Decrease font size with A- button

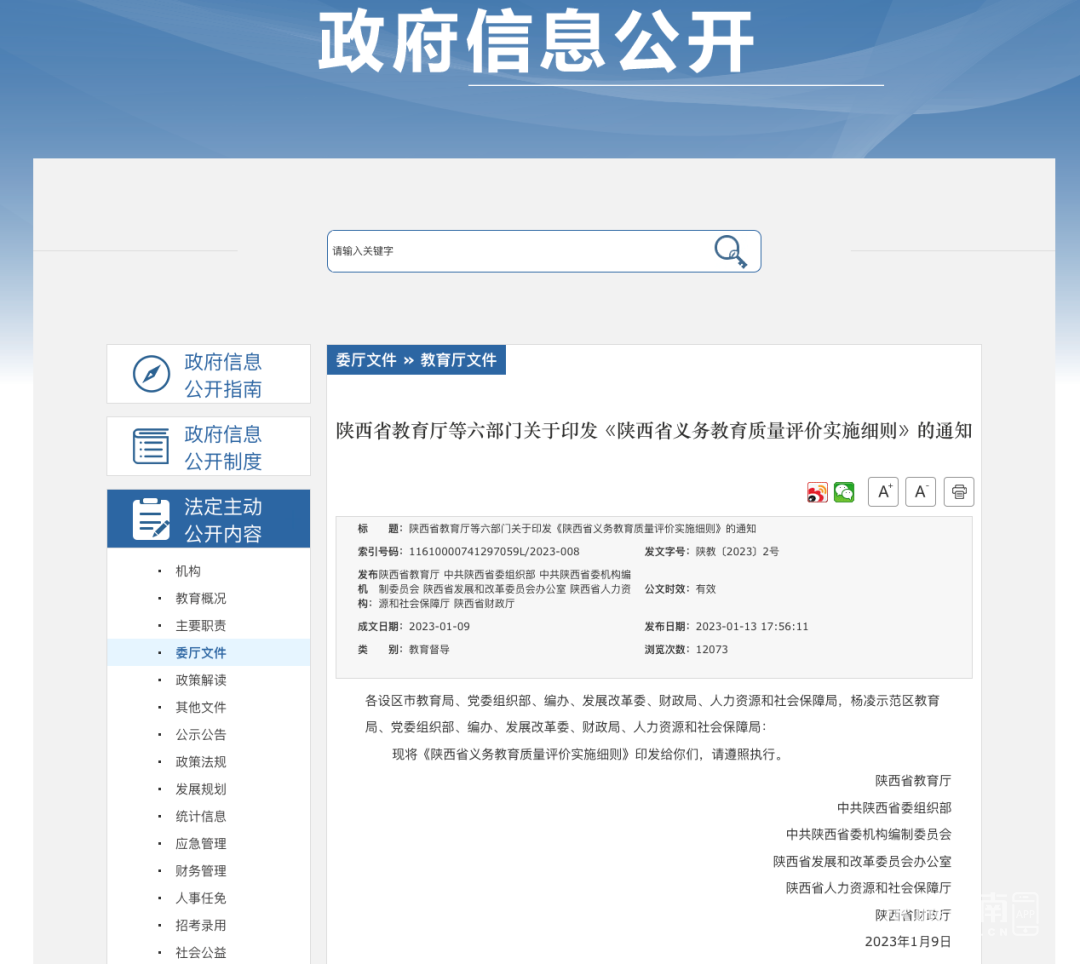pyautogui.click(x=920, y=492)
